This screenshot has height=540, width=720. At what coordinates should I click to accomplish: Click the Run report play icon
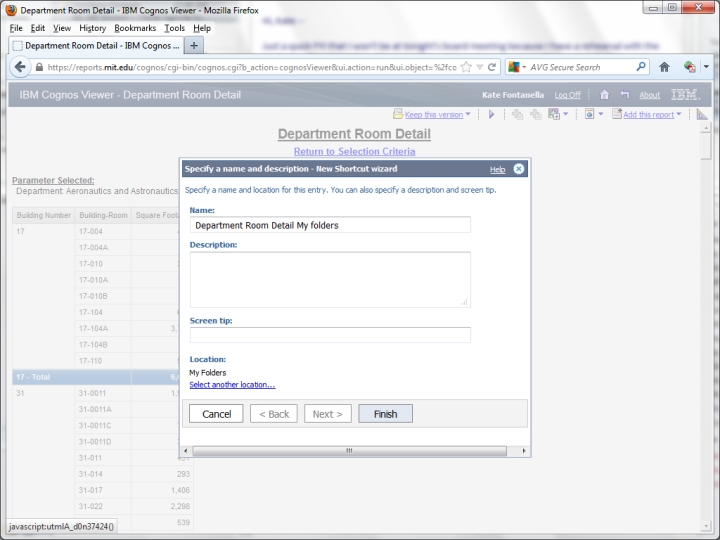tap(491, 115)
